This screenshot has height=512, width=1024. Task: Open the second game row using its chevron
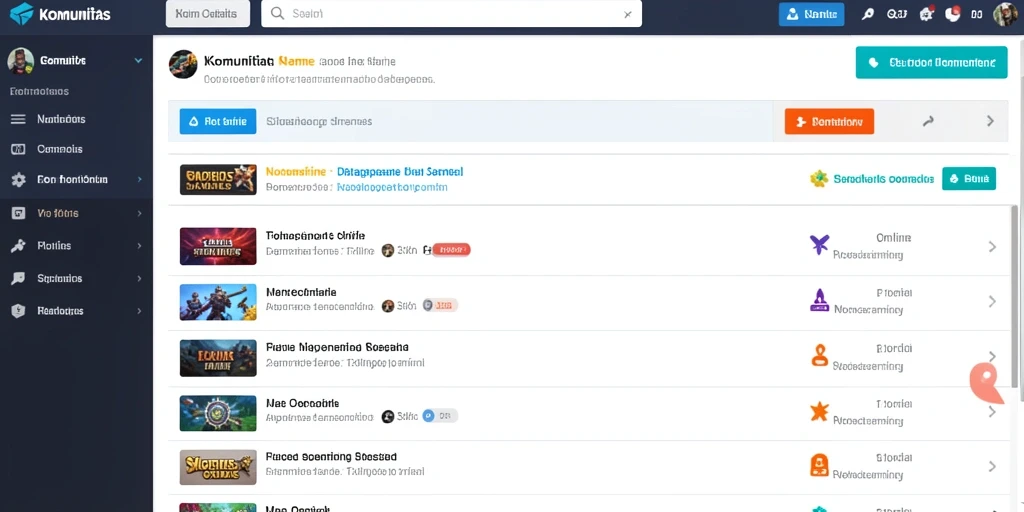point(992,301)
